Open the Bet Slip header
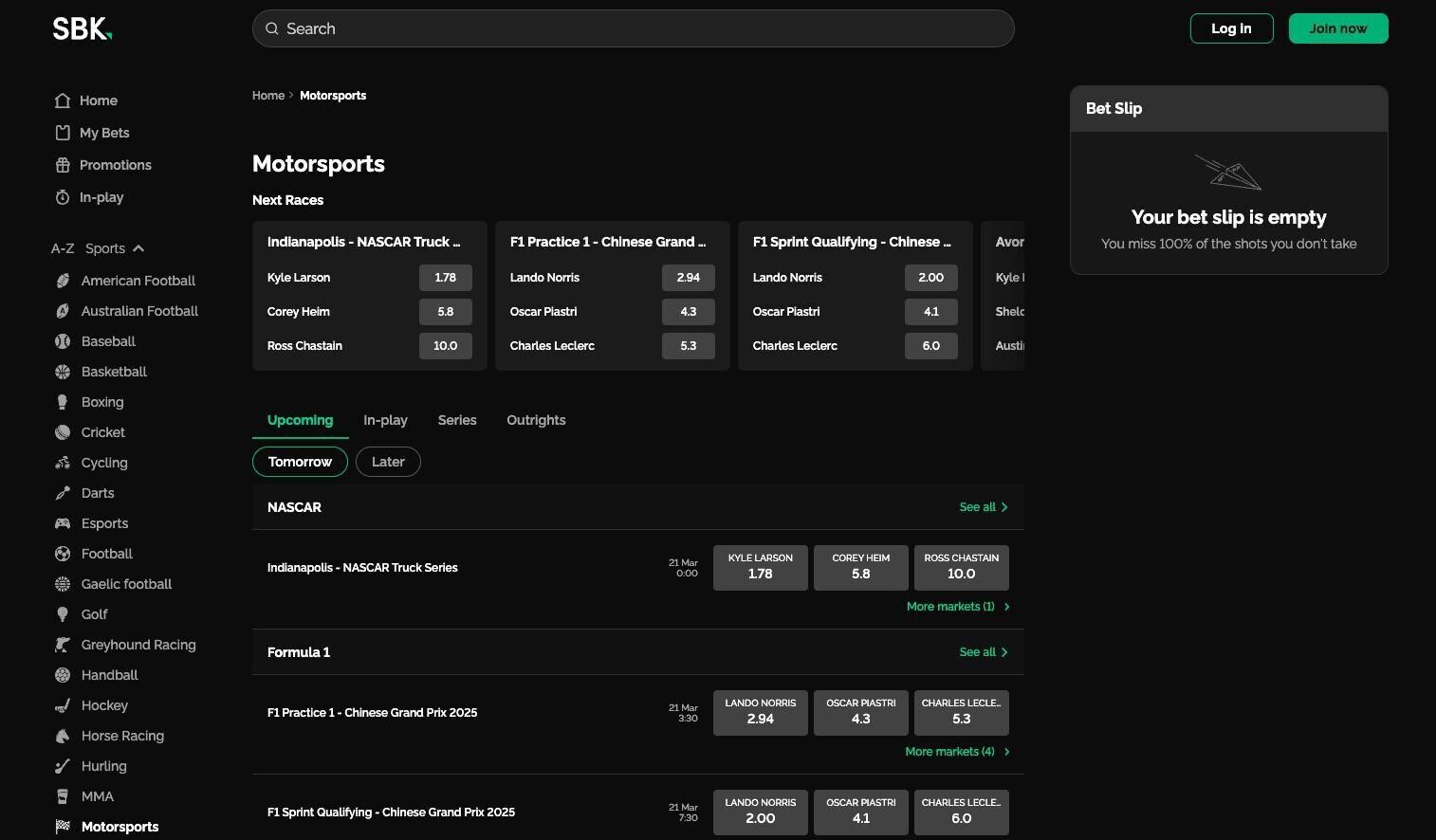 tap(1229, 109)
